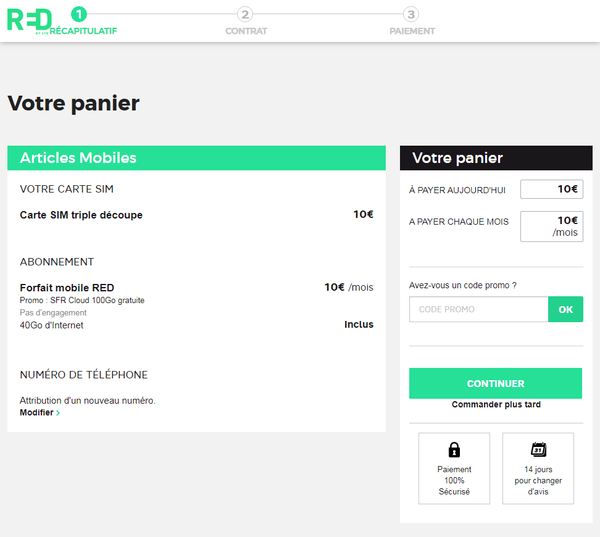Click the Forfait mobile RED item
This screenshot has height=537, width=600.
coord(67,288)
